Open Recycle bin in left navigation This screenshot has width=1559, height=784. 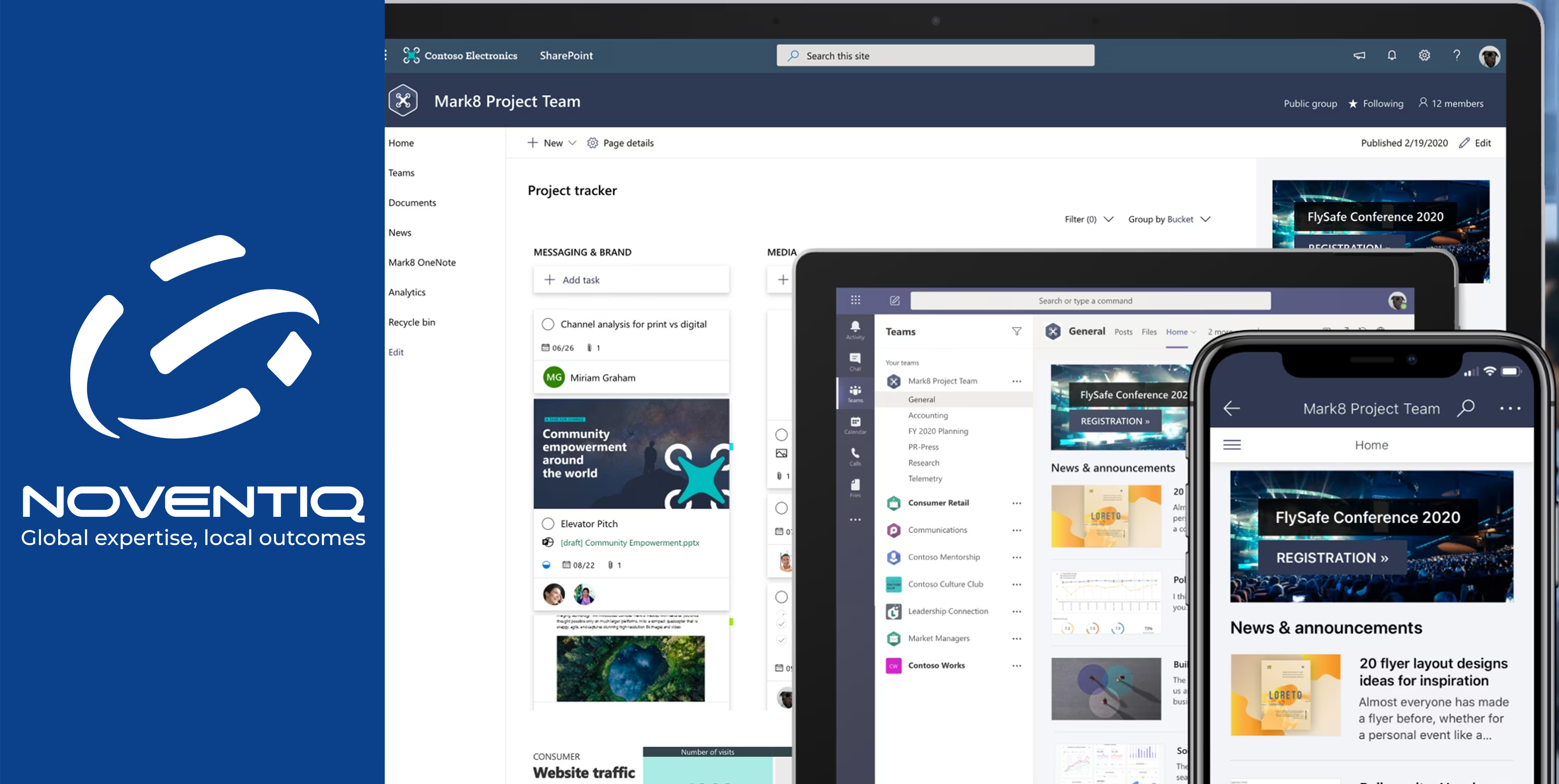pos(411,322)
